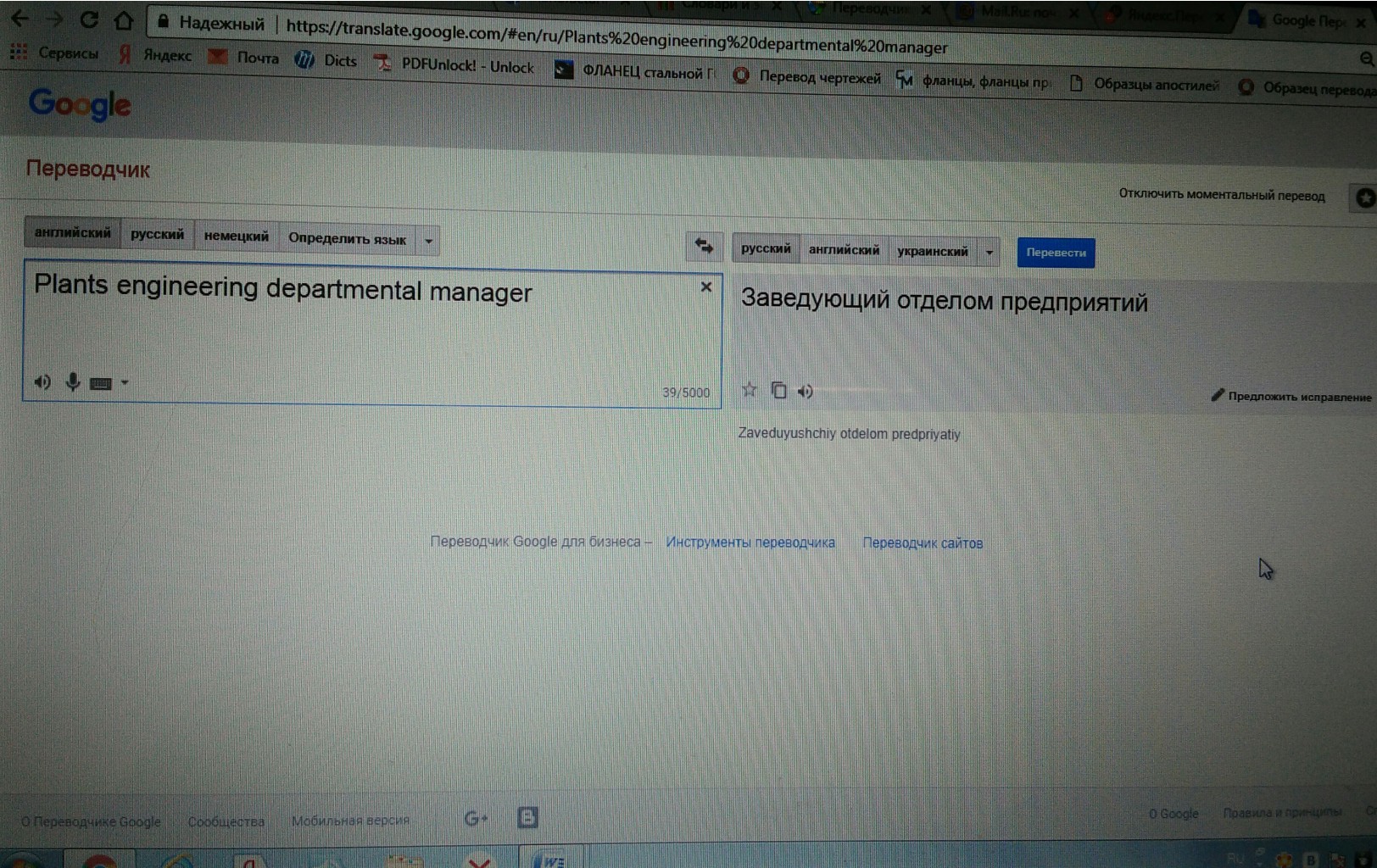
Task: Open Сообщества footer link
Action: pyautogui.click(x=226, y=821)
